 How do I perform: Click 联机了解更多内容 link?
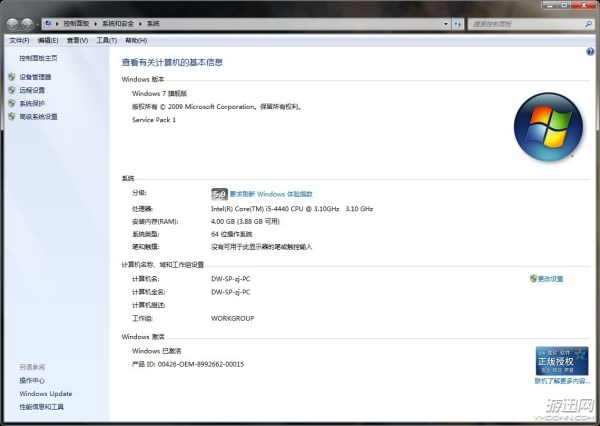(x=562, y=381)
